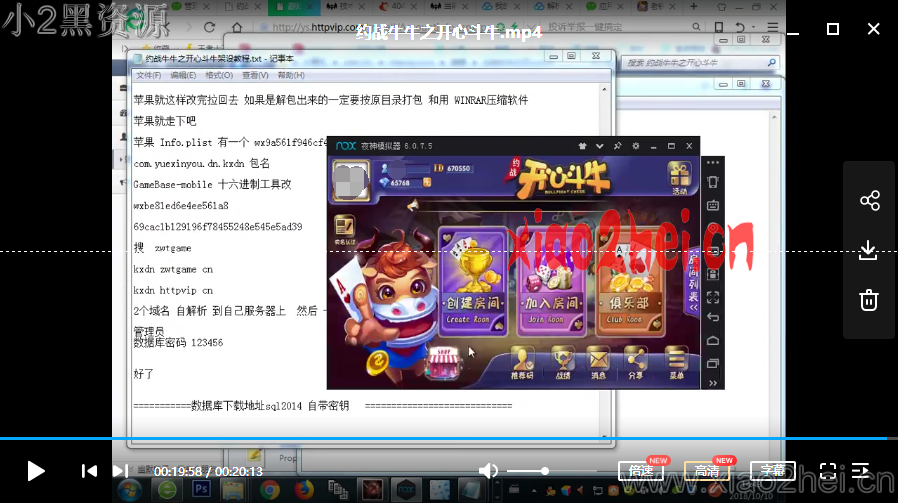Viewport: 898px width, 503px height.
Task: Open Nox keyboard mapping icon
Action: (x=713, y=205)
